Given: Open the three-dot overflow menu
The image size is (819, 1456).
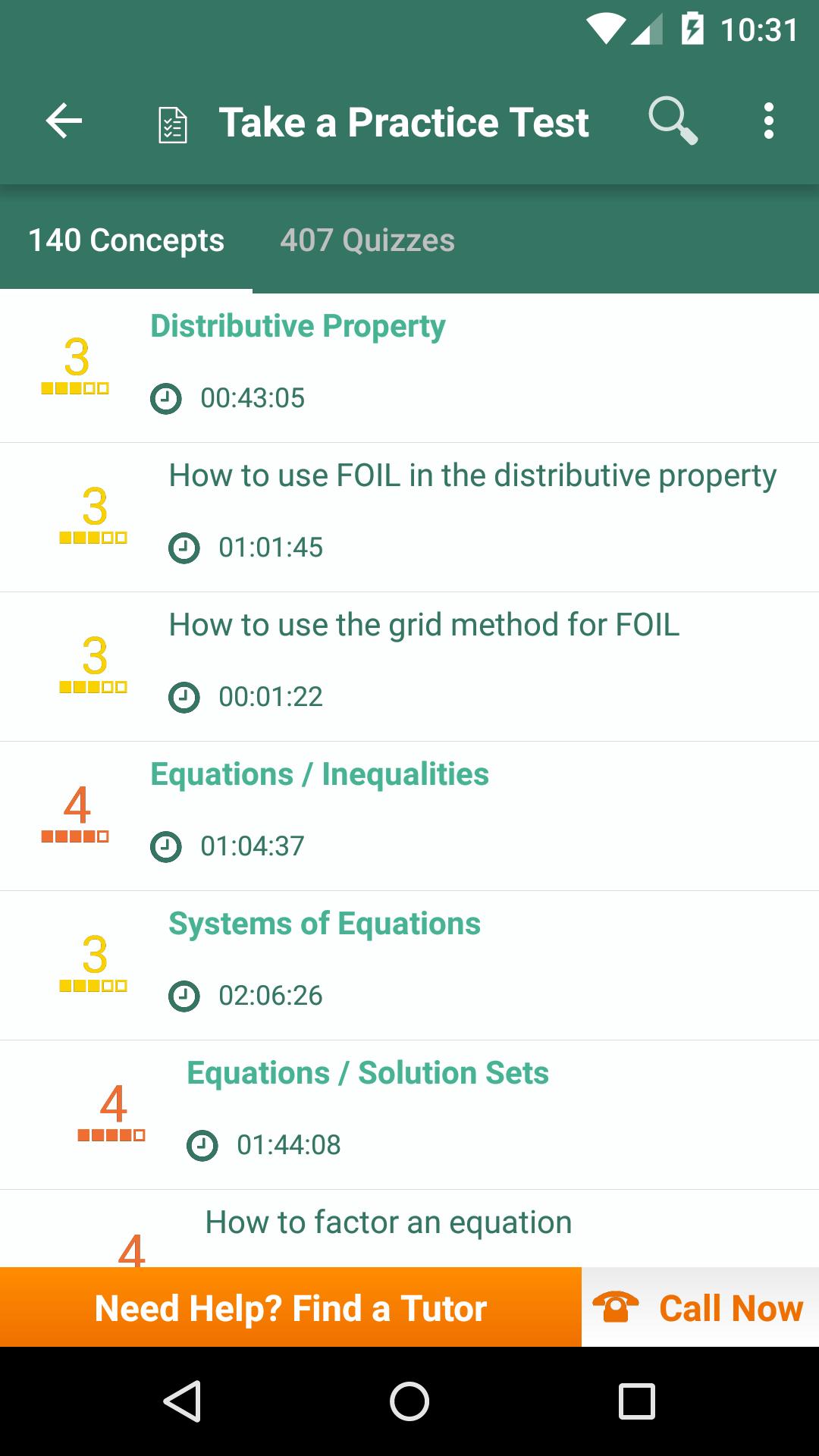Looking at the screenshot, I should (769, 121).
